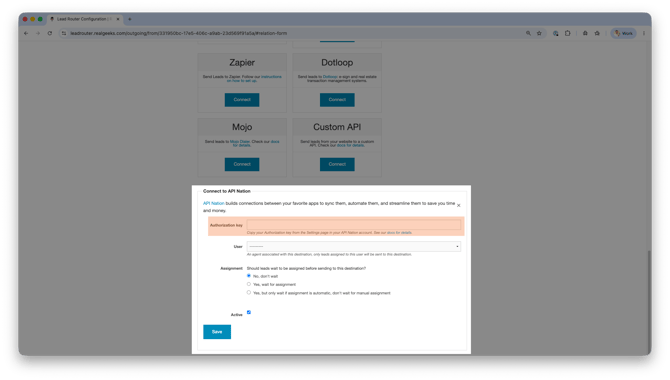Toggle the Active checkbox

coord(249,312)
